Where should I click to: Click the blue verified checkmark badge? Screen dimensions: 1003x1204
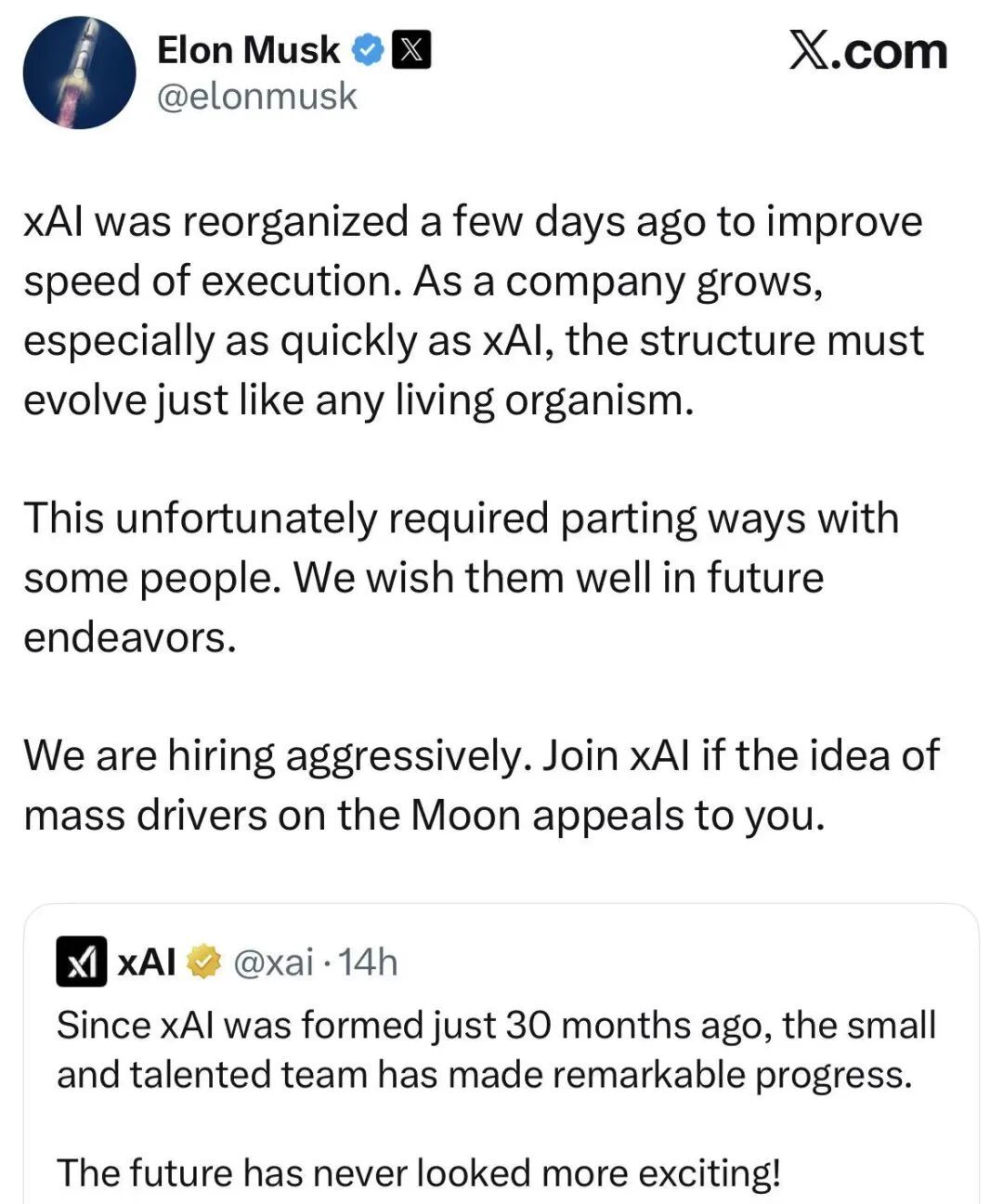[368, 50]
